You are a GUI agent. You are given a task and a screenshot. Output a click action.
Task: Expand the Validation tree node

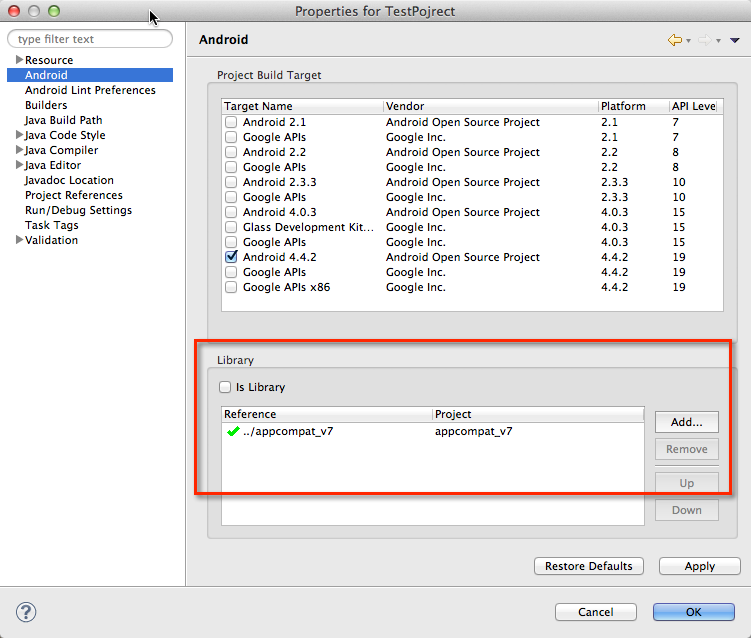click(19, 240)
